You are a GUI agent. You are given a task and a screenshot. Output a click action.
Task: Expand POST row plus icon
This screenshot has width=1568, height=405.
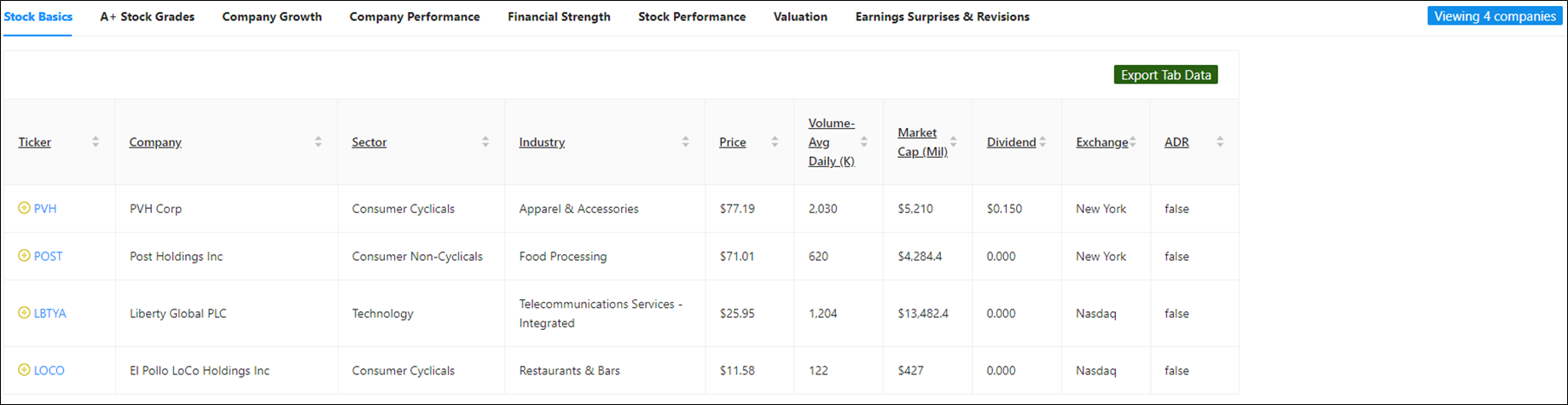point(24,256)
